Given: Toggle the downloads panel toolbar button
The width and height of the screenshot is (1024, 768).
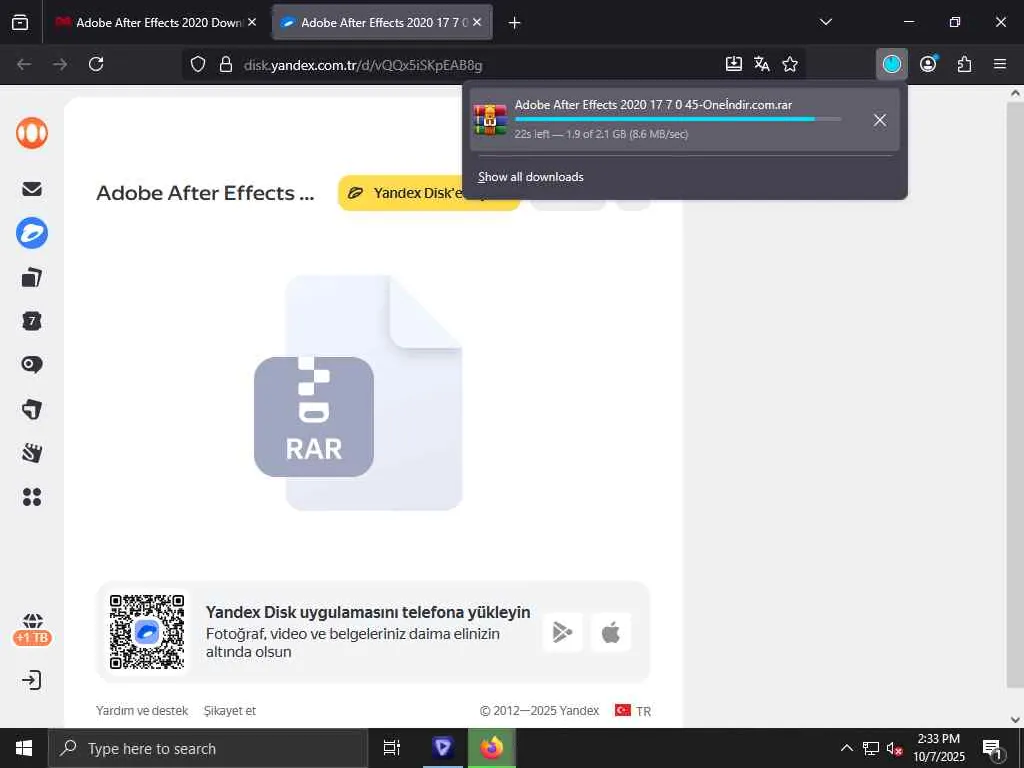Looking at the screenshot, I should point(891,64).
